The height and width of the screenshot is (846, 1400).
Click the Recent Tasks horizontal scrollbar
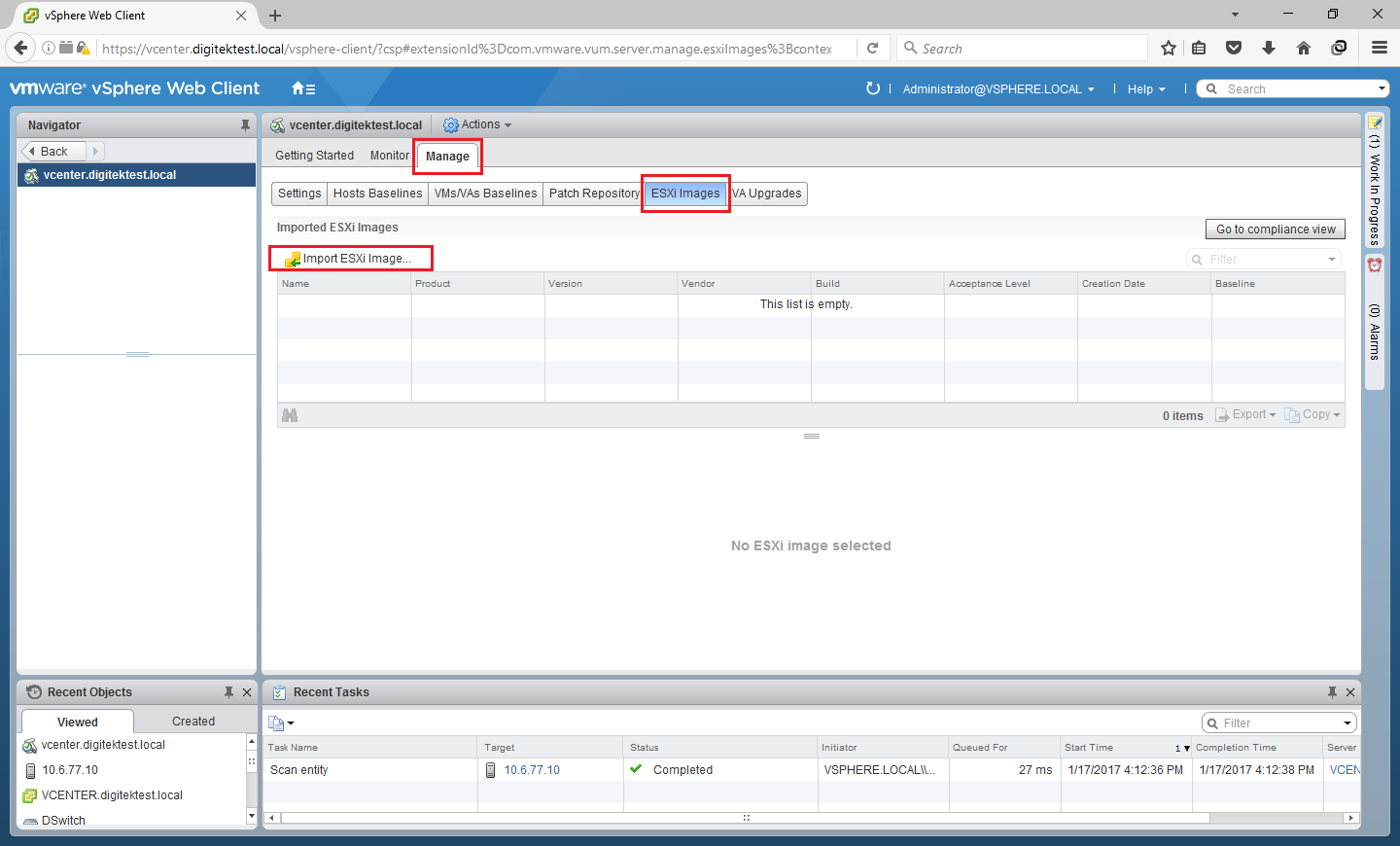746,818
